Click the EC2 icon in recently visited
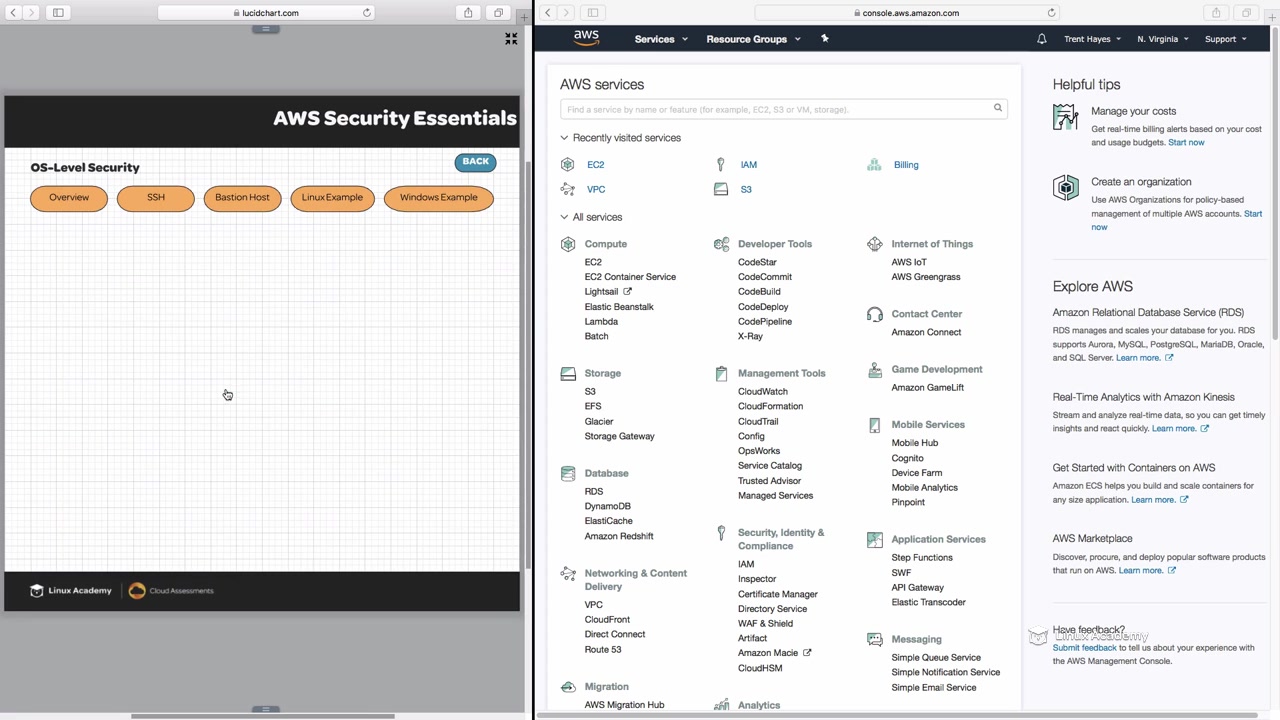Screen dimensions: 1280x720 click(568, 164)
